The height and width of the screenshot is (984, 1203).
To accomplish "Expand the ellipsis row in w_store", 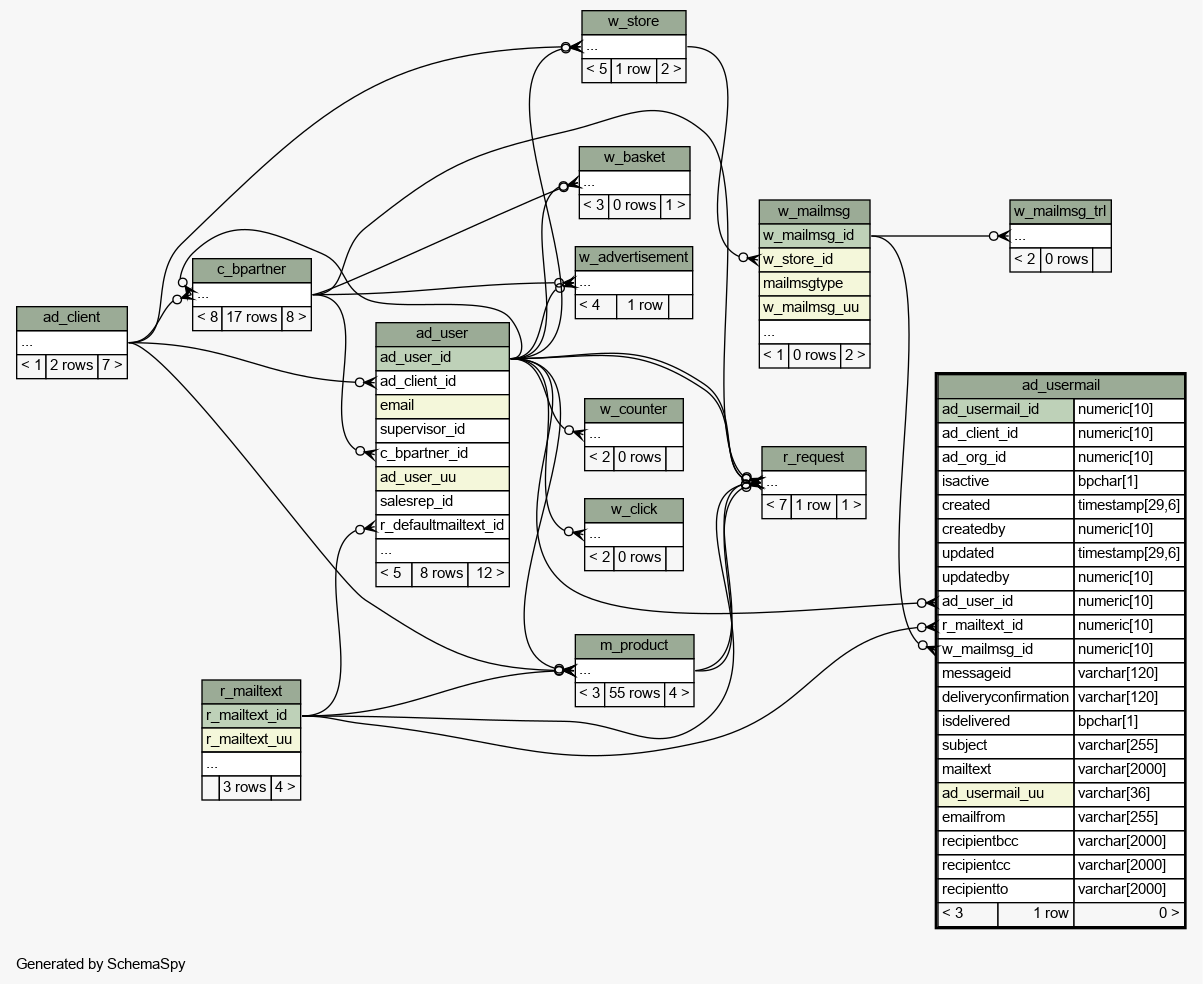I will pyautogui.click(x=633, y=46).
